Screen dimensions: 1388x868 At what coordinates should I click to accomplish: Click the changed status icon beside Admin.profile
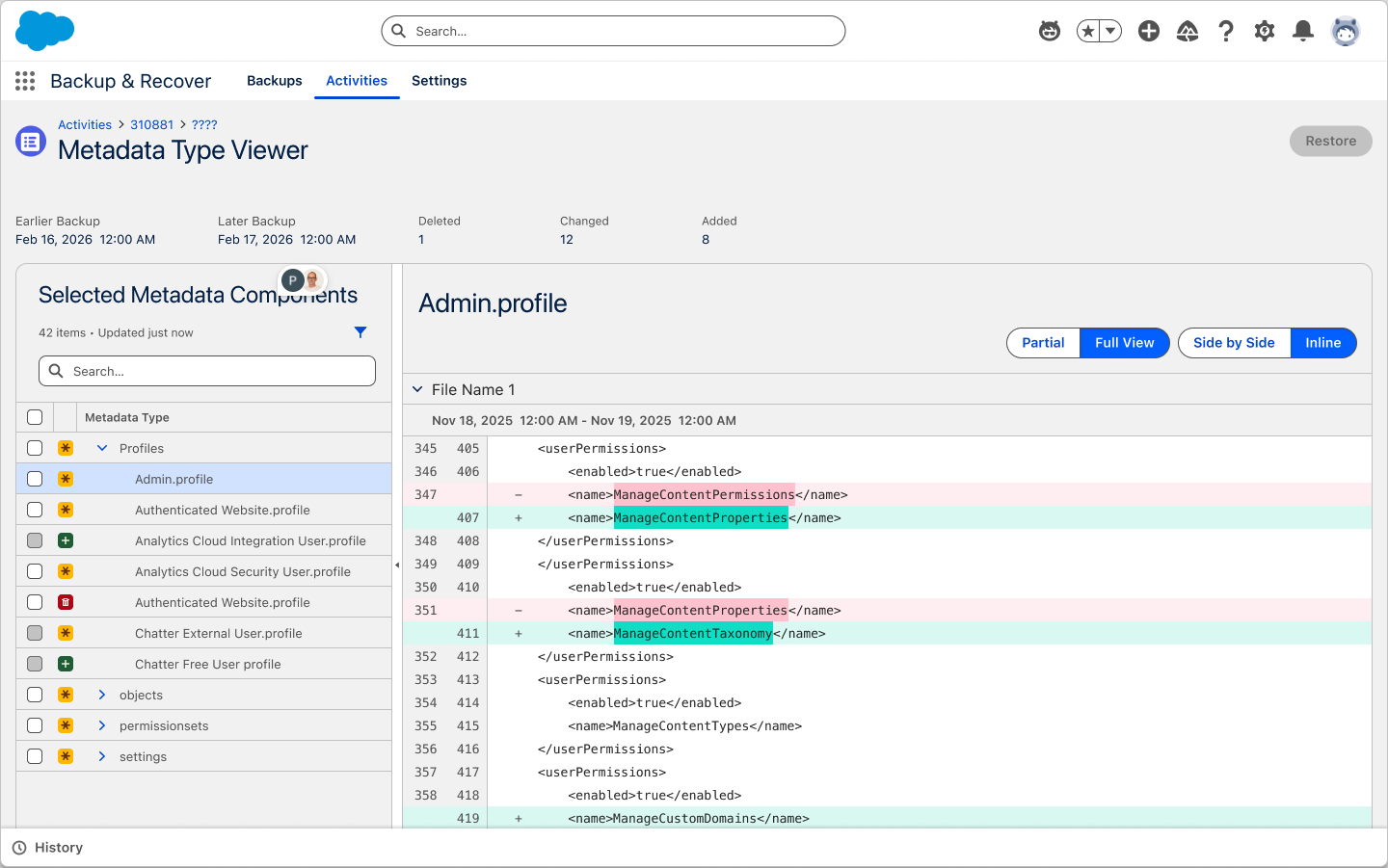pos(66,479)
